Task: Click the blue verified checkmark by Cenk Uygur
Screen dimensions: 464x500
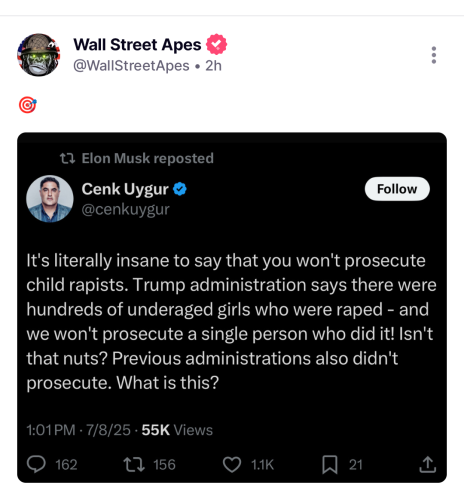Action: [x=180, y=189]
